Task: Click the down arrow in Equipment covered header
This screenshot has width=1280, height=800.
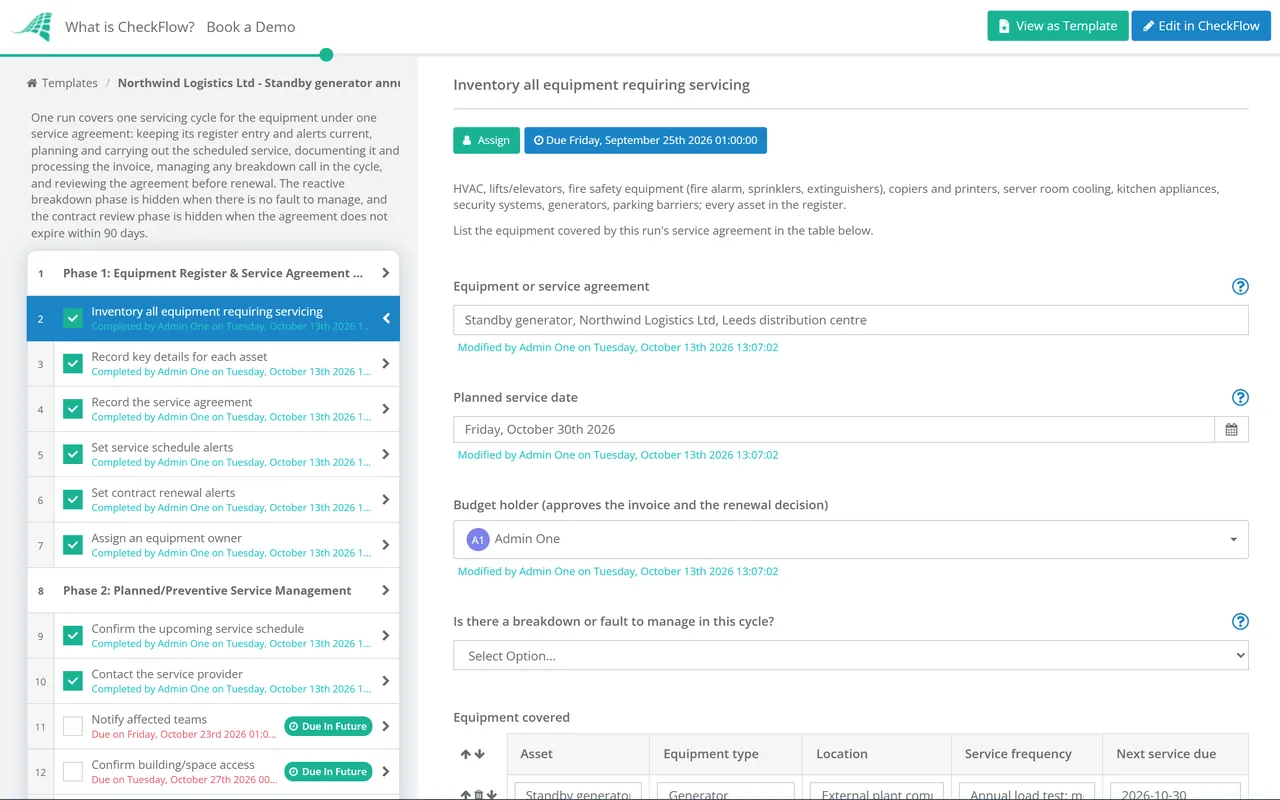Action: tap(479, 754)
